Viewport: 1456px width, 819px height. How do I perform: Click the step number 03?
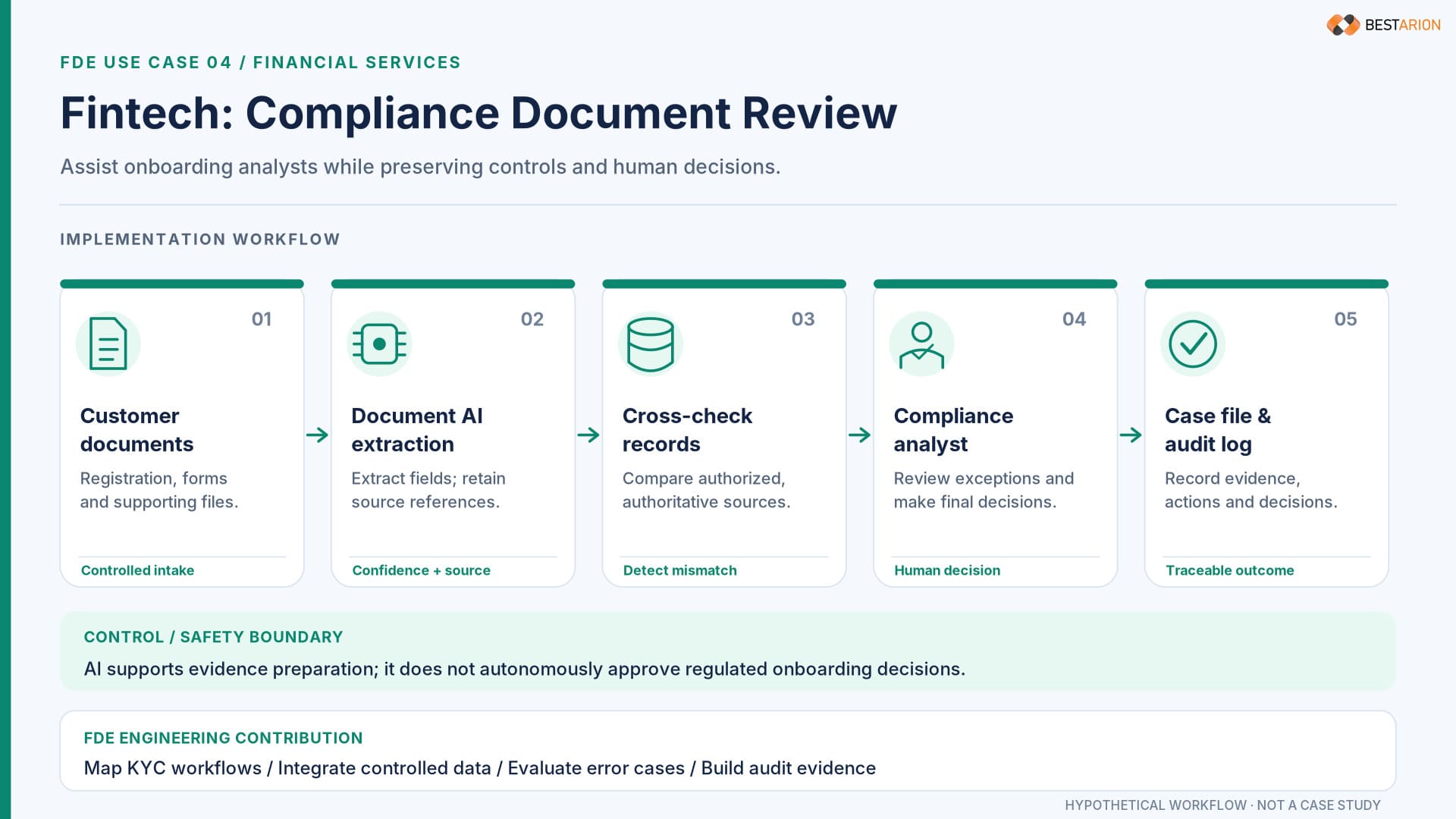pos(803,319)
